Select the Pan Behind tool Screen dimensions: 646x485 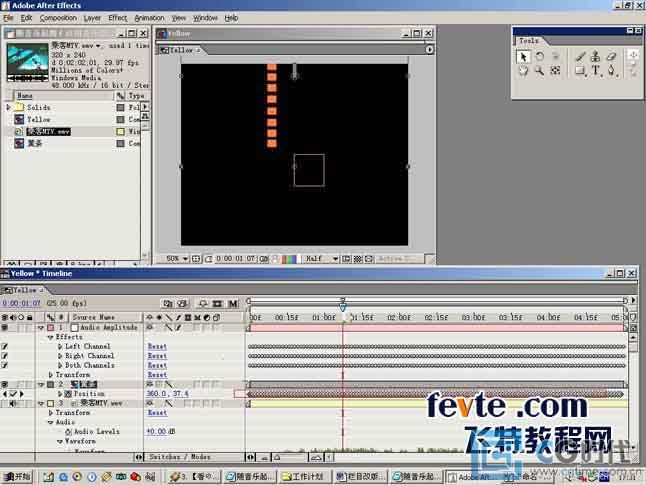point(555,71)
